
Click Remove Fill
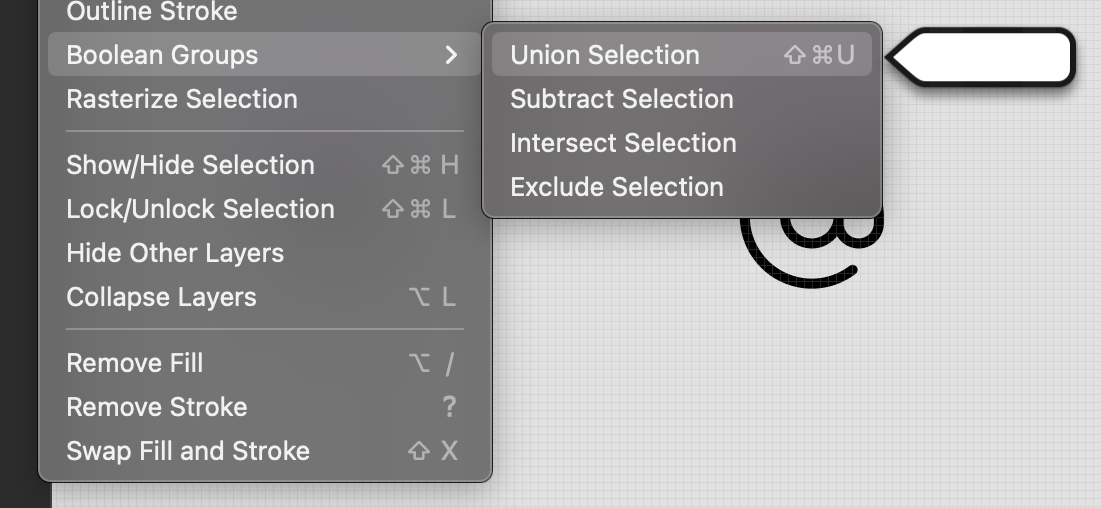[134, 363]
